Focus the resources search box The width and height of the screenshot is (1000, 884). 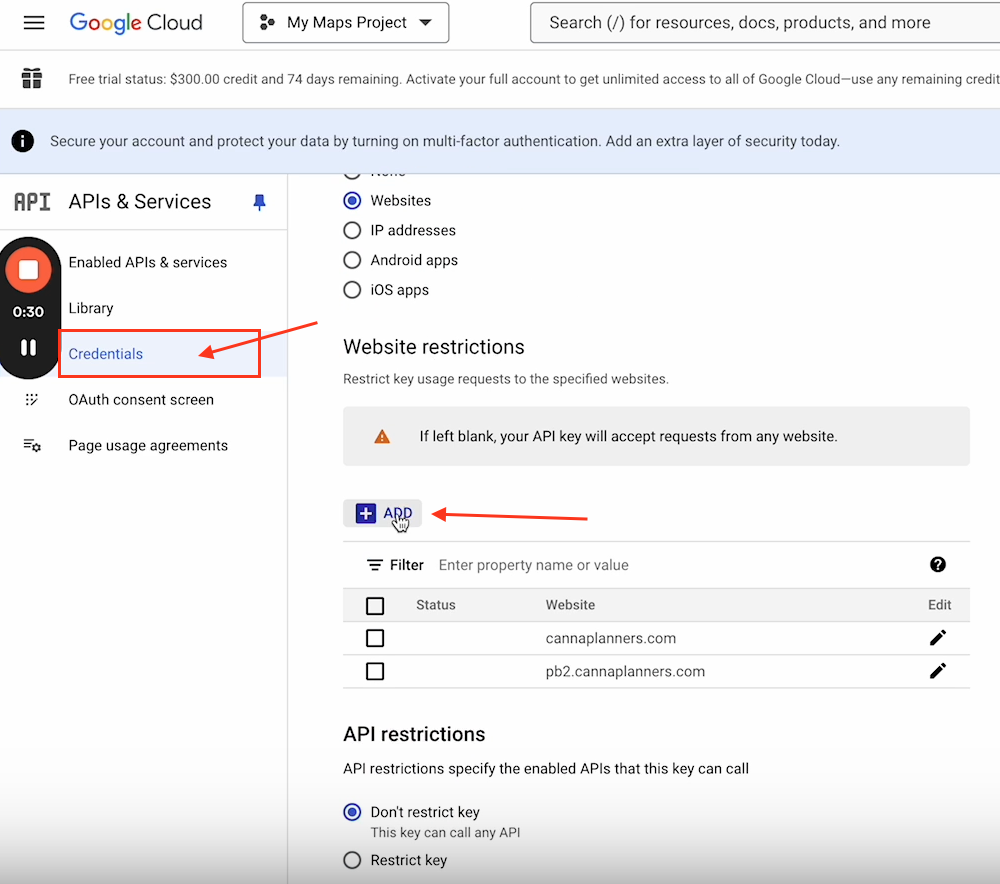coord(765,23)
